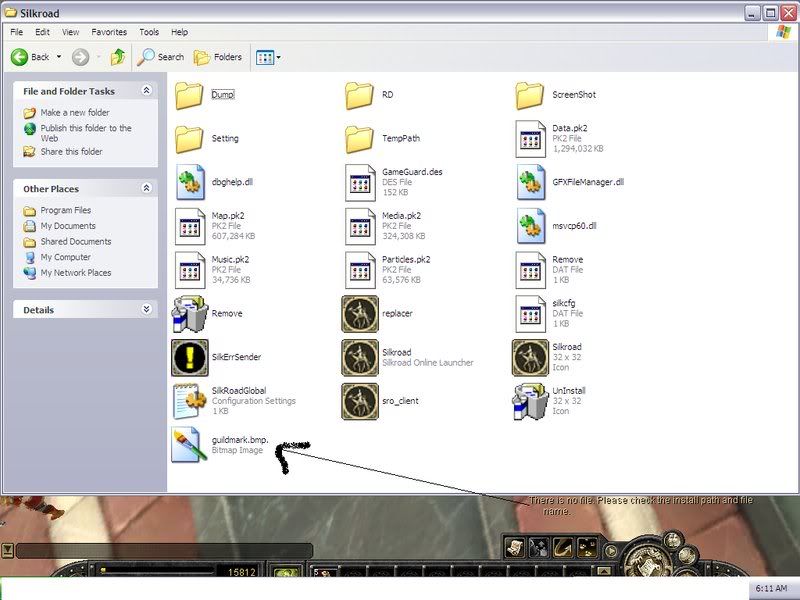Open the ScreenShot folder
The height and width of the screenshot is (600, 800).
point(530,95)
